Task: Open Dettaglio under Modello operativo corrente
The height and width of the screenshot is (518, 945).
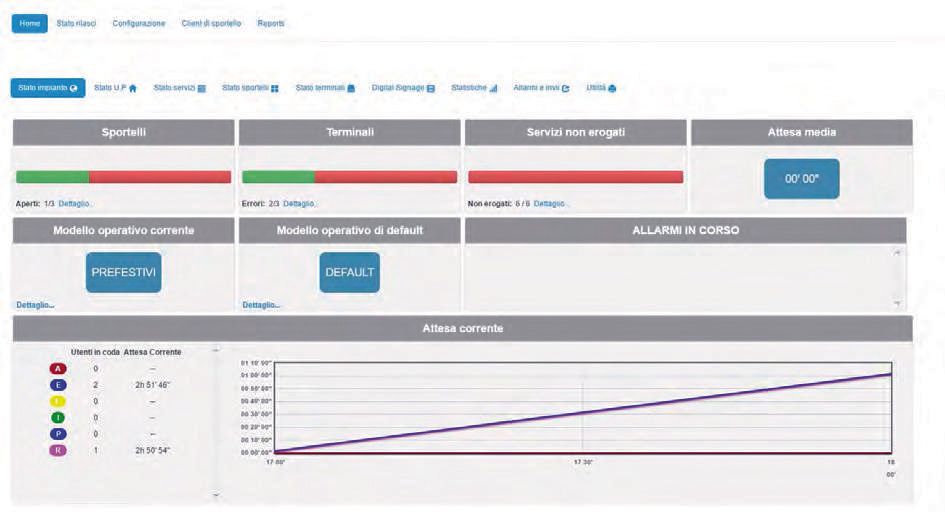Action: [35, 305]
